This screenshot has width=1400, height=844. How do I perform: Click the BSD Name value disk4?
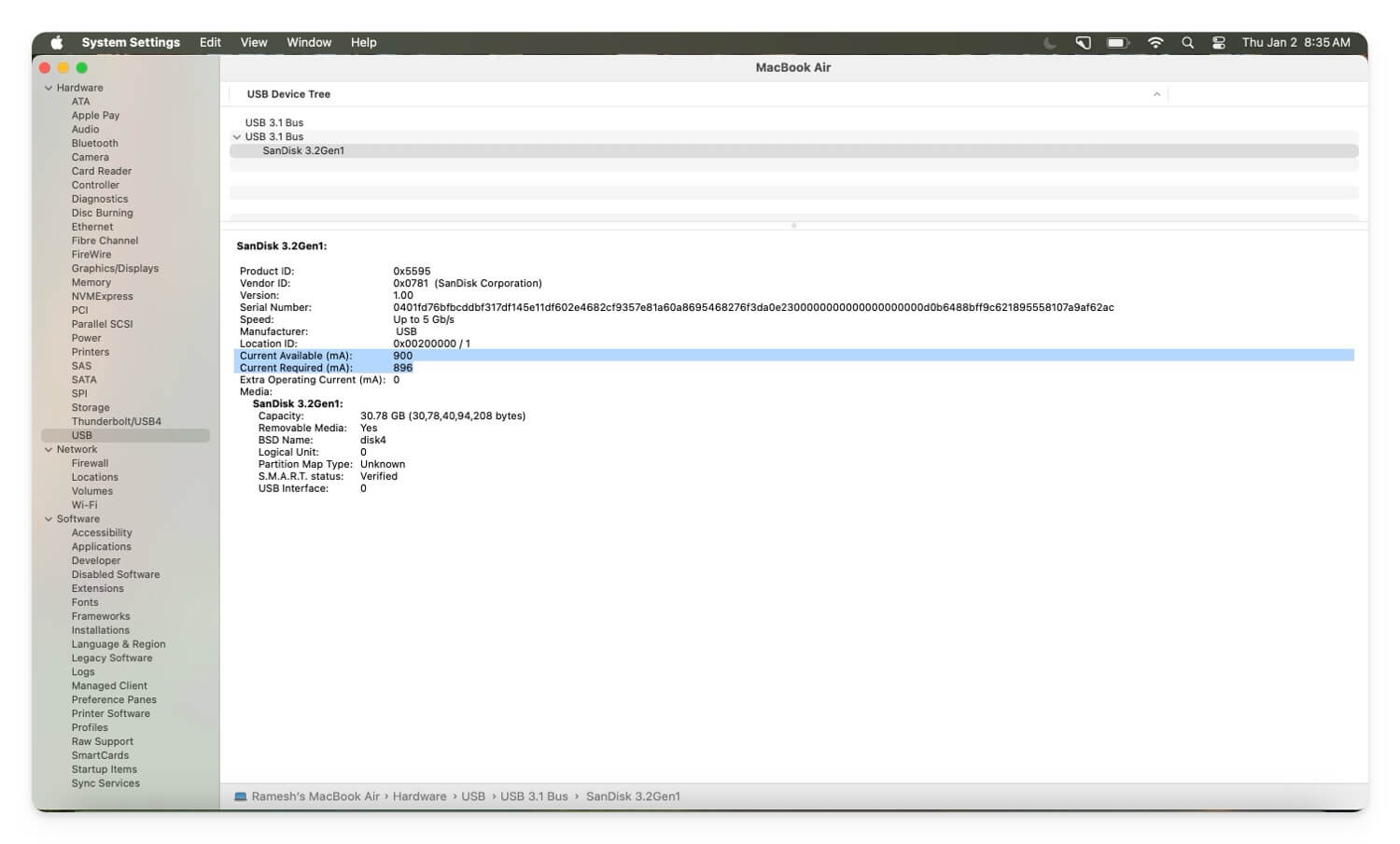pos(373,441)
